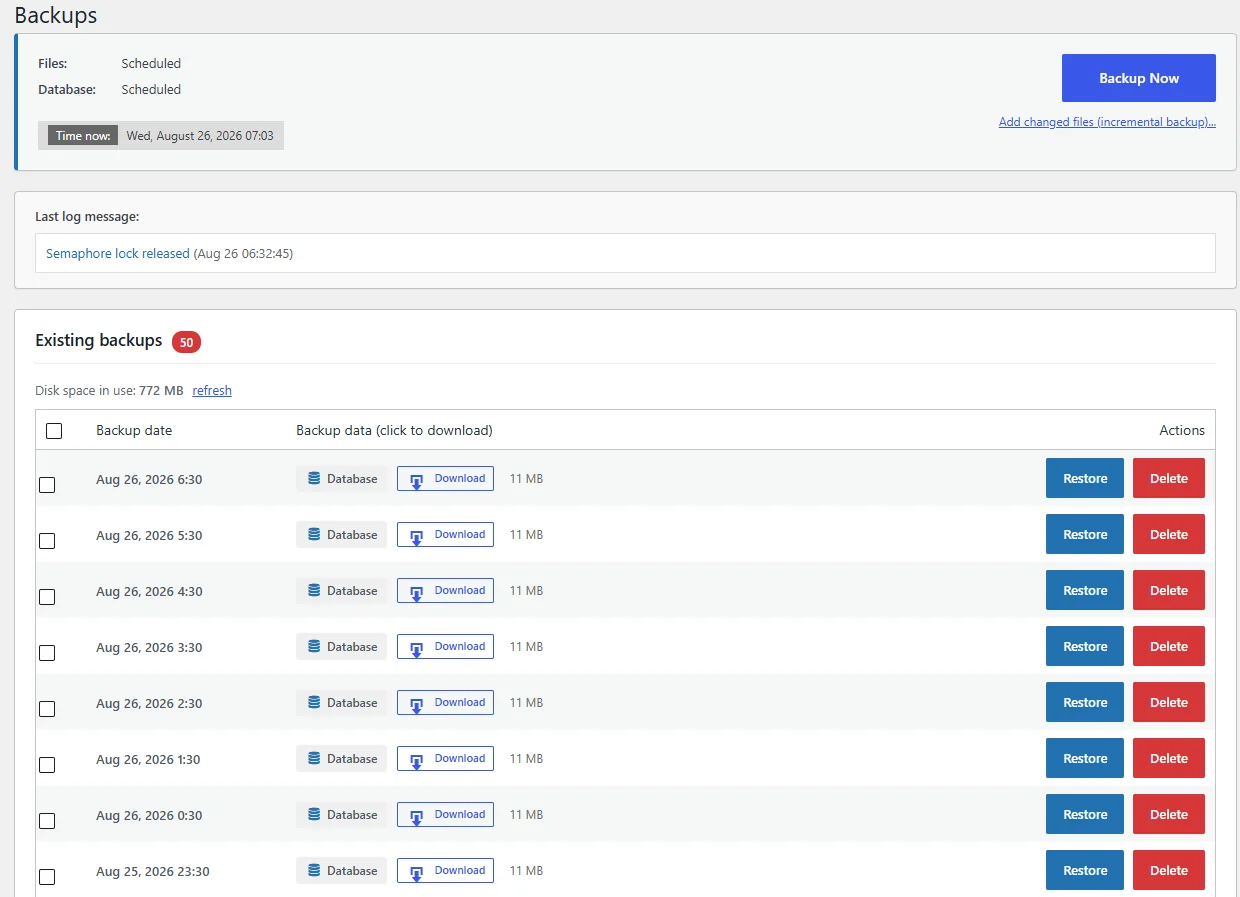This screenshot has height=897, width=1240.
Task: Check the Aug 26, 2026 4:30 backup row
Action: (47, 597)
